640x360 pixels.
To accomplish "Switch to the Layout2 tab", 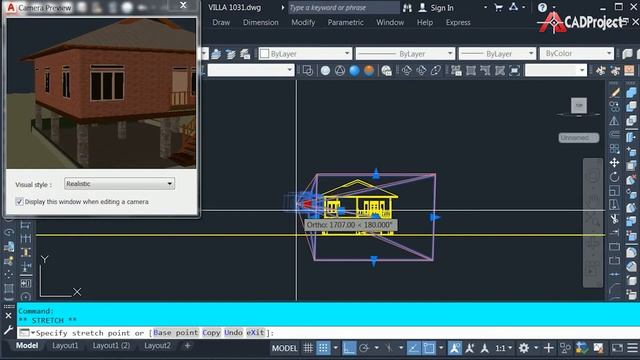I will tap(157, 346).
